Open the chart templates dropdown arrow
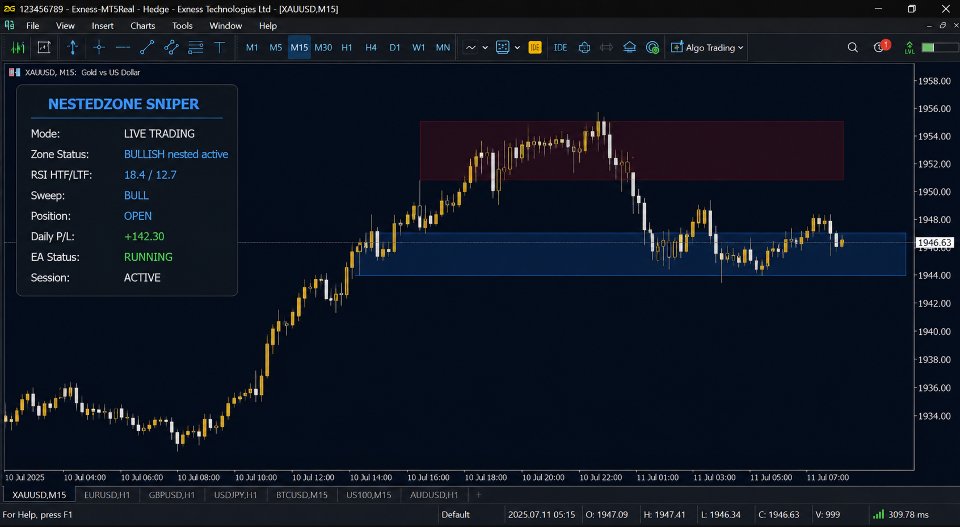The height and width of the screenshot is (527, 960). (517, 47)
